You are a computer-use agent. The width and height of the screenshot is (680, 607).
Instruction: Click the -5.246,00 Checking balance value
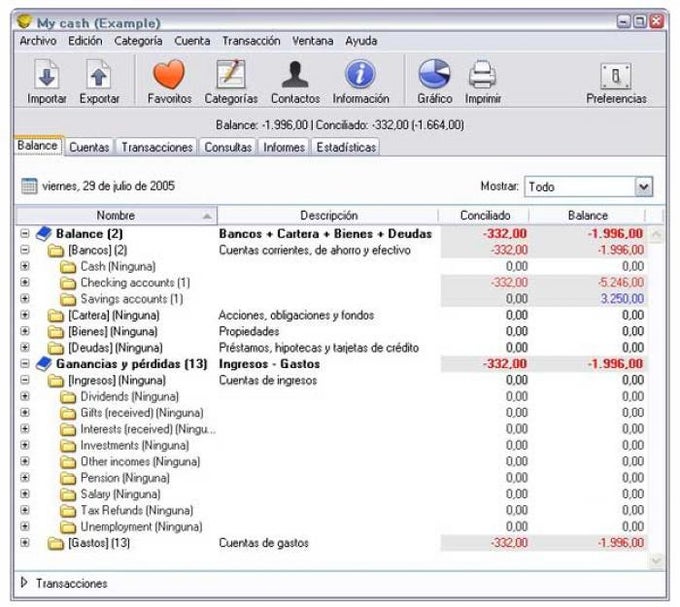621,283
